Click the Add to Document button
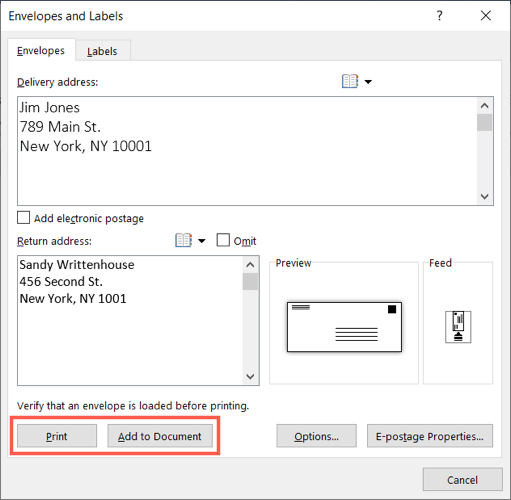Screen dimensions: 511x500 tap(160, 436)
